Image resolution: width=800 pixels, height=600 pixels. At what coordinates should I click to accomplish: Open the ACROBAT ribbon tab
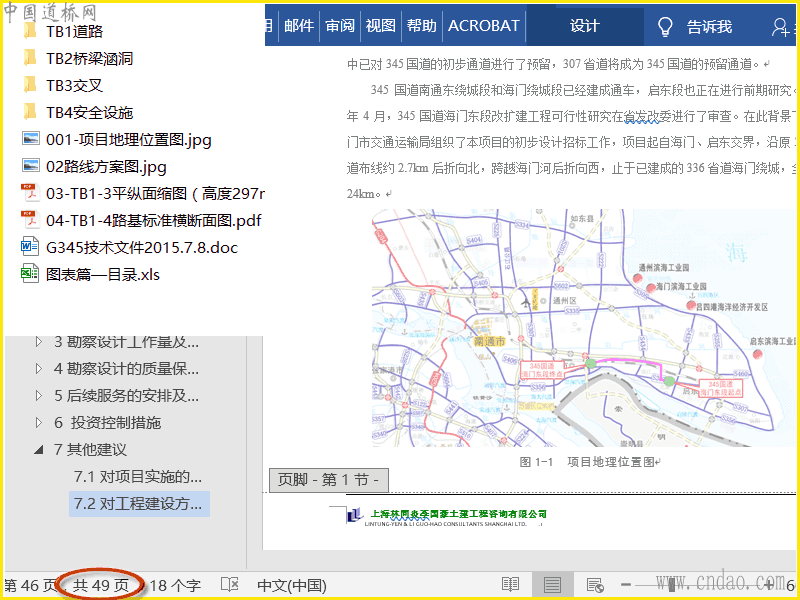coord(483,26)
